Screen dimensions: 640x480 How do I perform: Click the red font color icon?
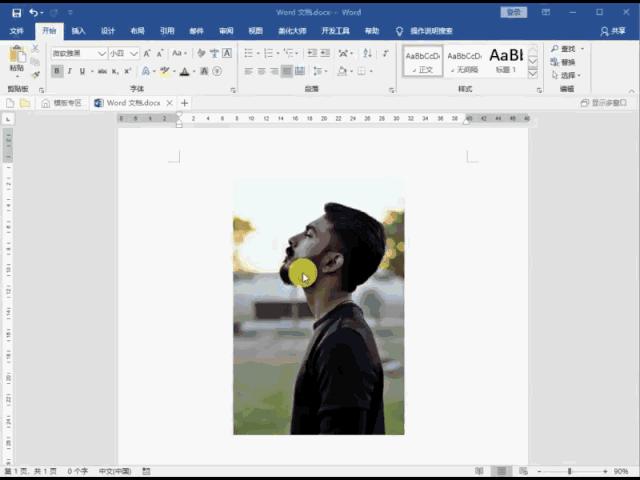[x=184, y=71]
